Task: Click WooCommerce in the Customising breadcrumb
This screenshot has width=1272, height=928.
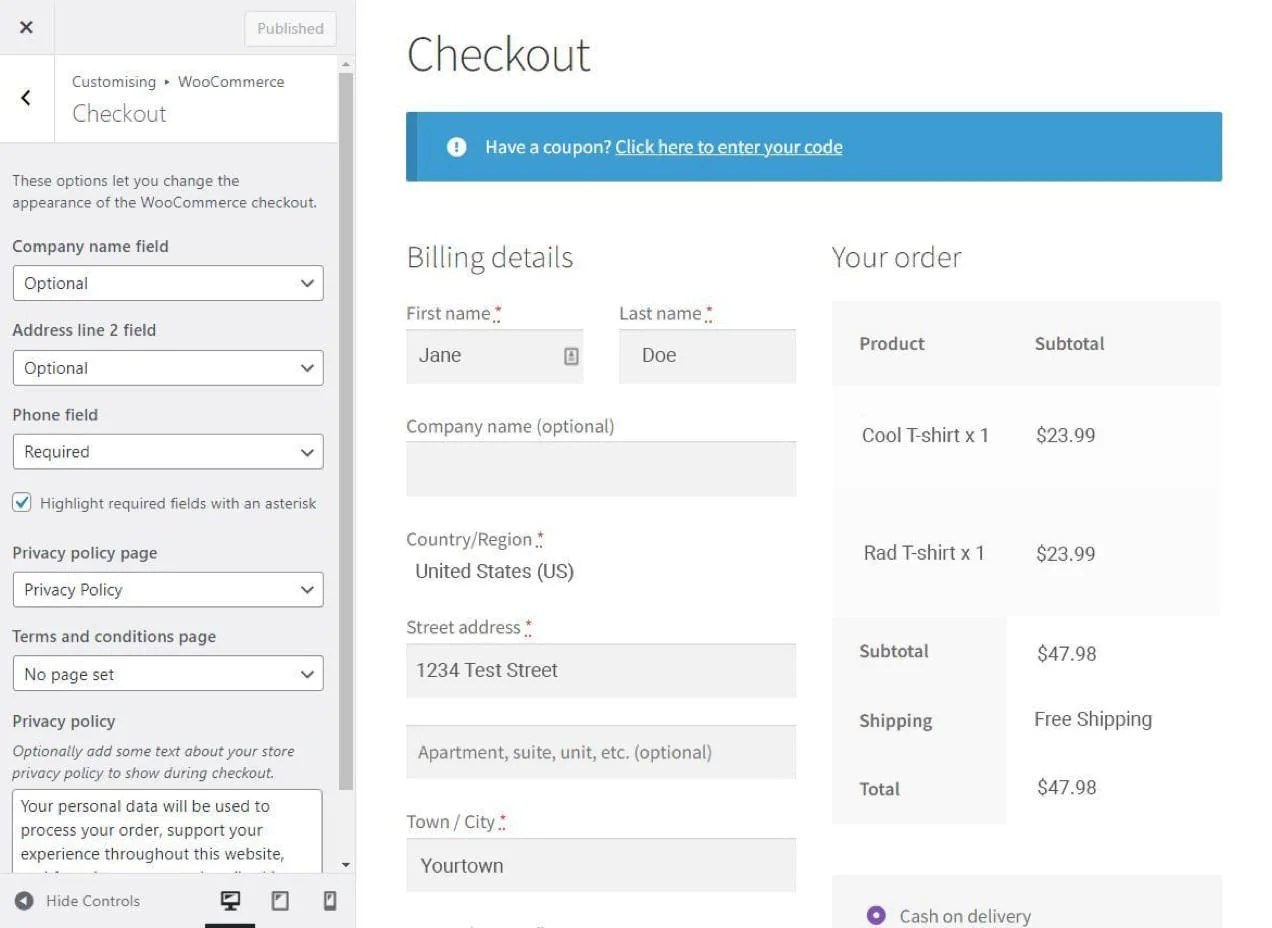Action: tap(231, 81)
